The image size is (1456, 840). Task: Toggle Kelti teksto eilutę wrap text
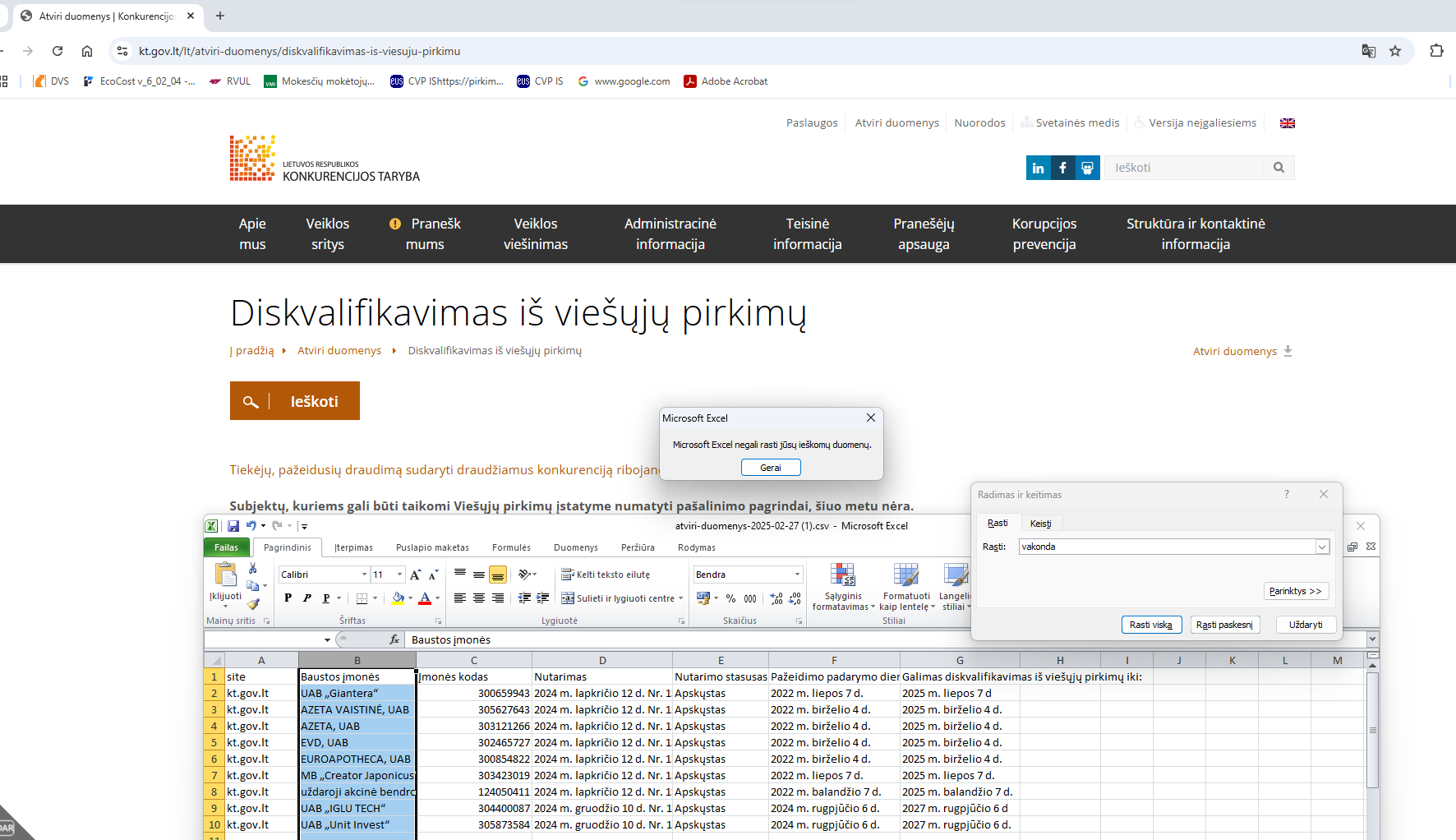point(606,575)
